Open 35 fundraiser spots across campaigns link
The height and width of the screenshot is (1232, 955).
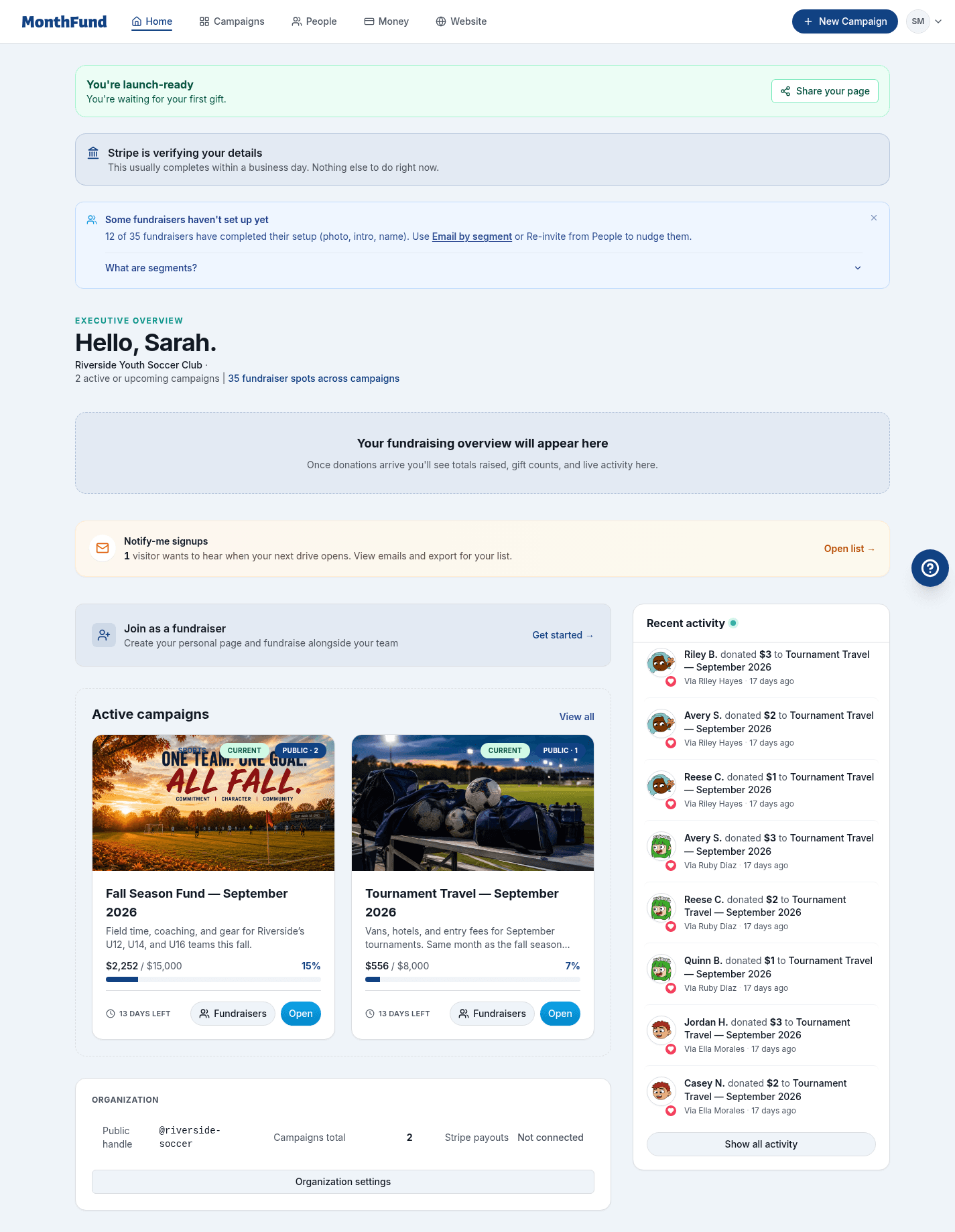314,379
